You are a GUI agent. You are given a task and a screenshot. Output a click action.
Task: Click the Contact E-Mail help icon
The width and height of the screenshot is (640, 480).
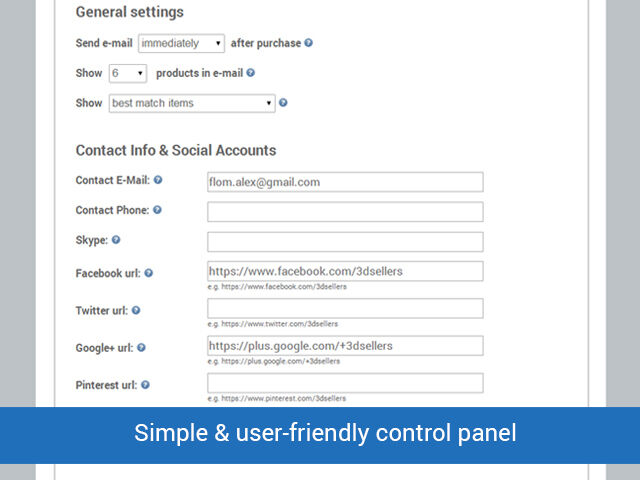(x=158, y=181)
